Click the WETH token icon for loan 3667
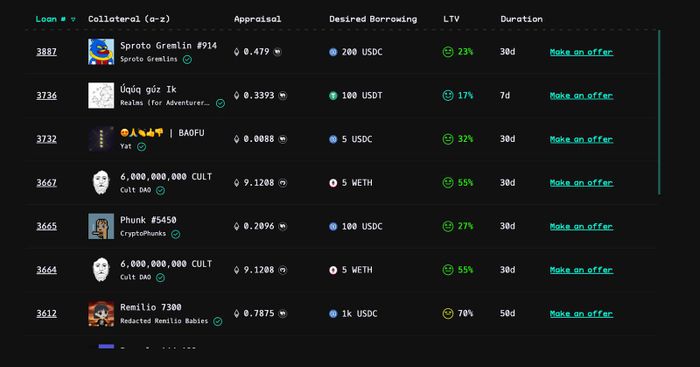Image resolution: width=700 pixels, height=367 pixels. tap(333, 183)
